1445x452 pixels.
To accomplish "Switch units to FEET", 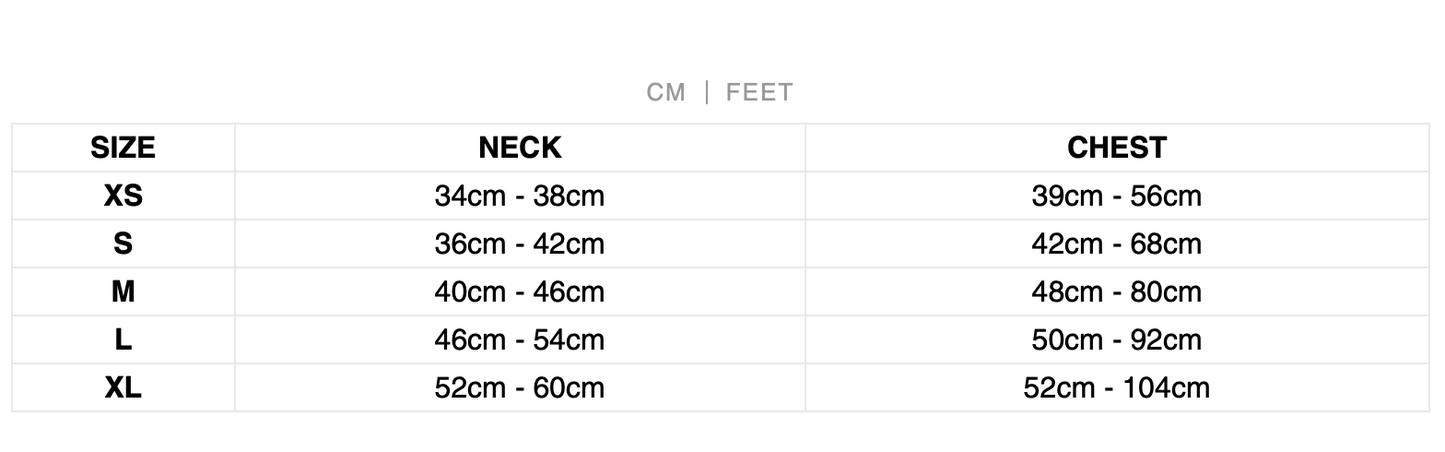I will 759,93.
